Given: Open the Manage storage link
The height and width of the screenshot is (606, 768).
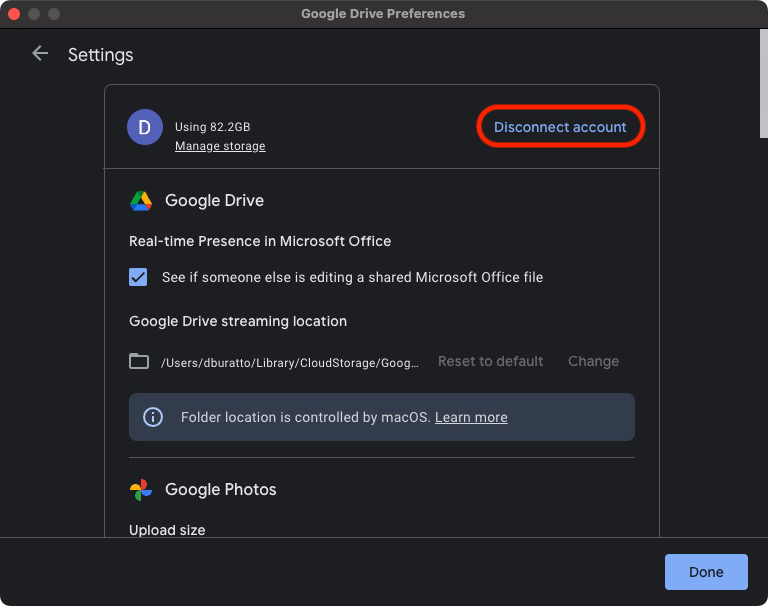Looking at the screenshot, I should tap(220, 146).
